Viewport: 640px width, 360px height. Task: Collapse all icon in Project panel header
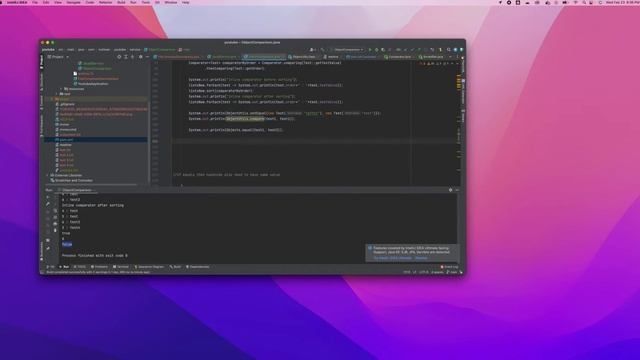pyautogui.click(x=132, y=57)
